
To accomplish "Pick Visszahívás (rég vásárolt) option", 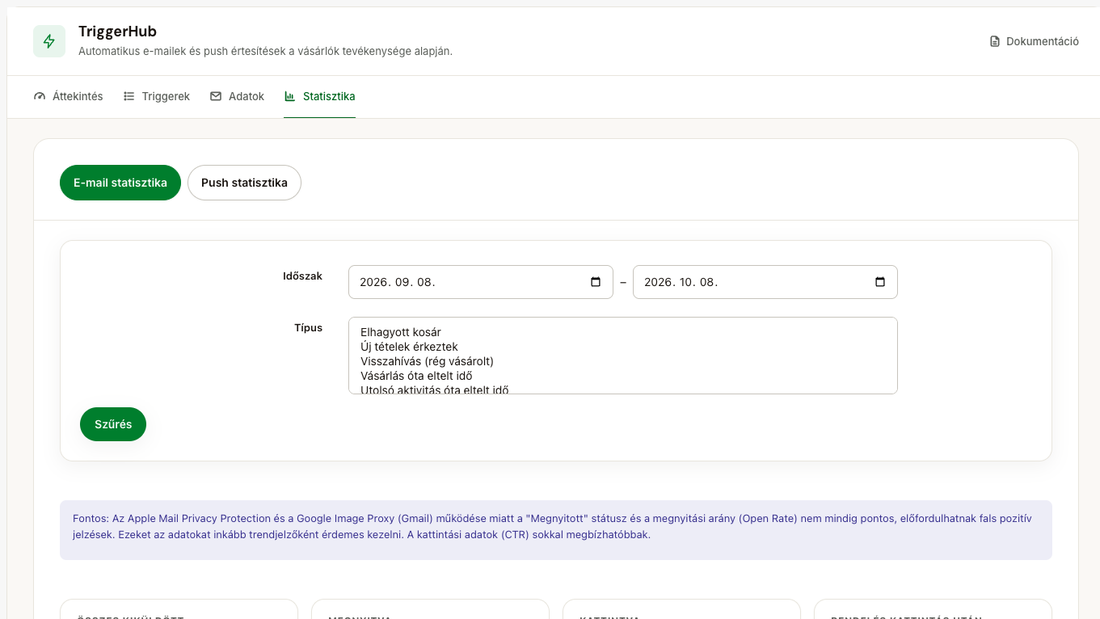I will pos(622,361).
